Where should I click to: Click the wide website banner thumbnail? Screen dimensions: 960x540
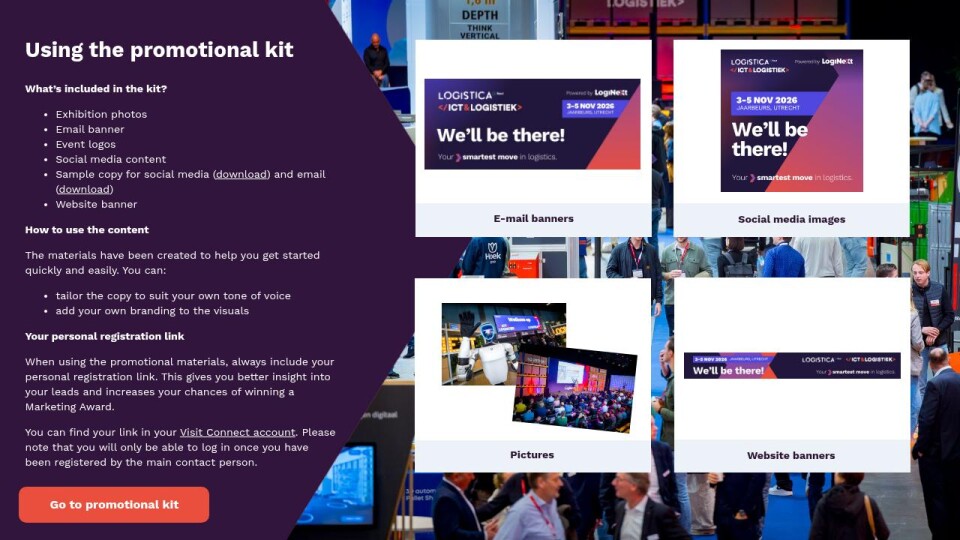[792, 366]
